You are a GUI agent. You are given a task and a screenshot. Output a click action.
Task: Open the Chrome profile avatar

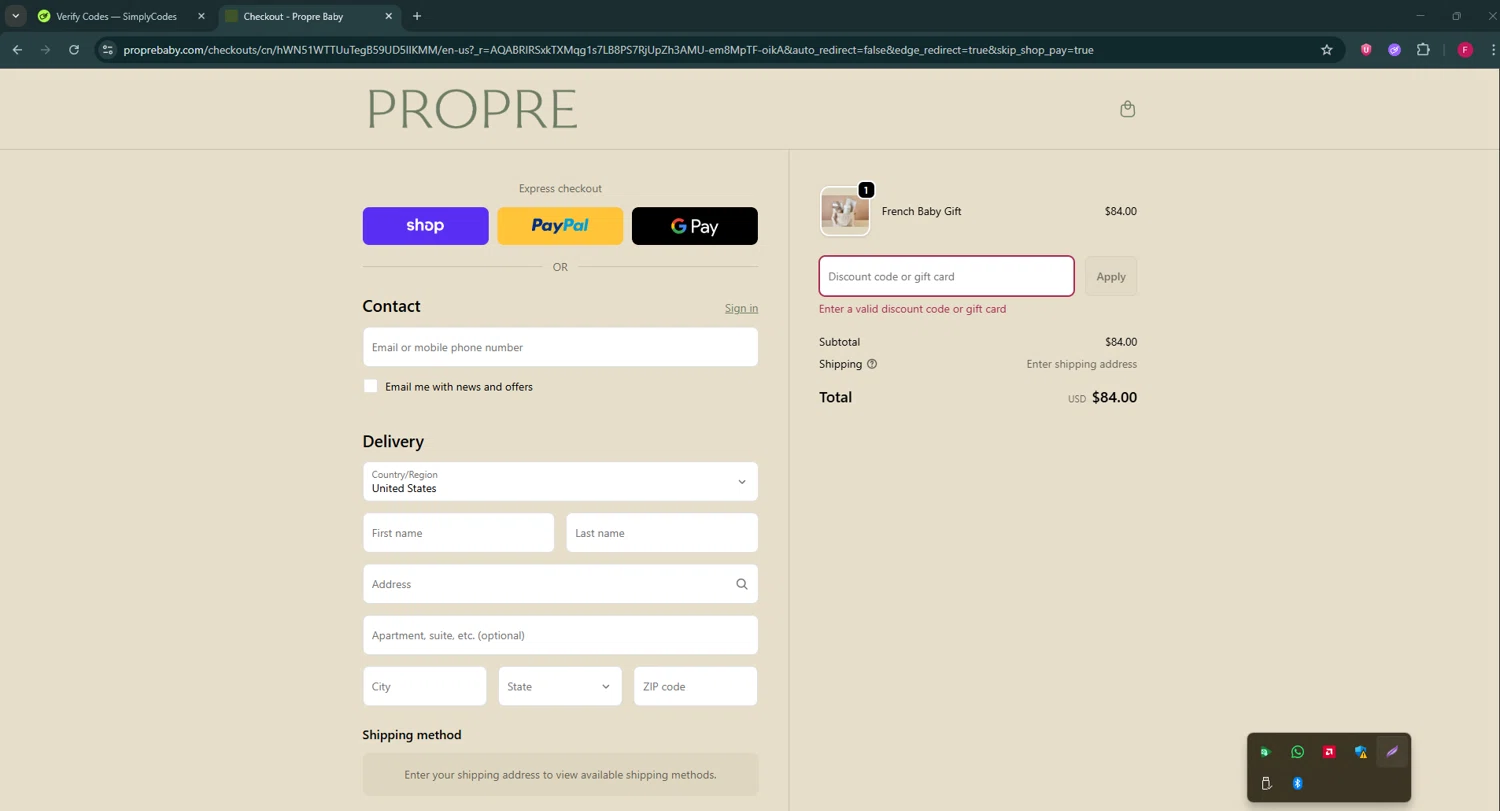coord(1465,49)
